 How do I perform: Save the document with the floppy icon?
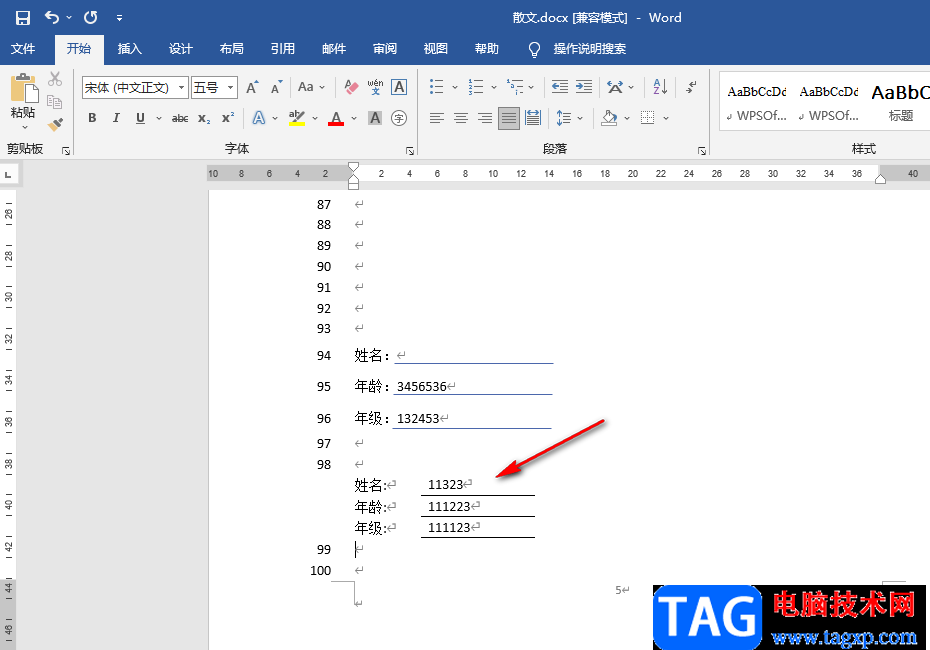[23, 18]
